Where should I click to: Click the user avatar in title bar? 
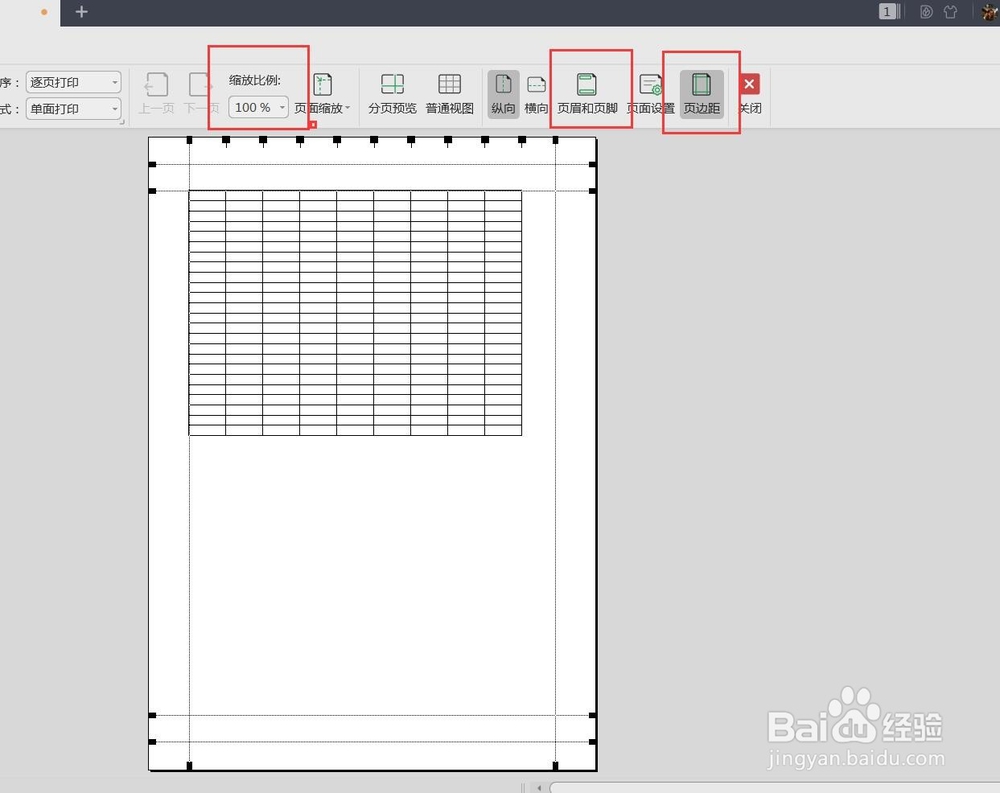tap(990, 11)
